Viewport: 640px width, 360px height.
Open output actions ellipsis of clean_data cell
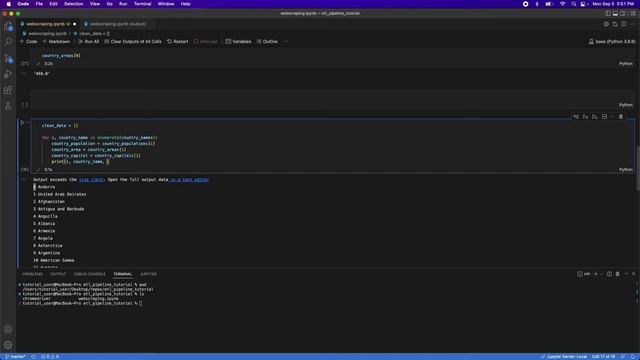pyautogui.click(x=24, y=179)
